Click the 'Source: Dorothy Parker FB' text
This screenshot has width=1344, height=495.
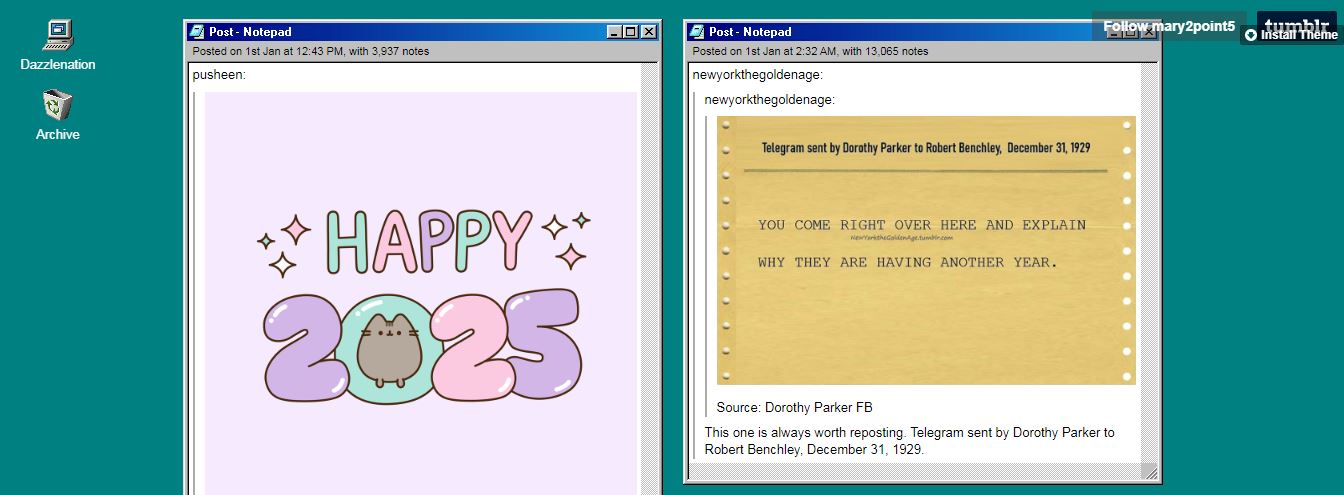click(794, 408)
